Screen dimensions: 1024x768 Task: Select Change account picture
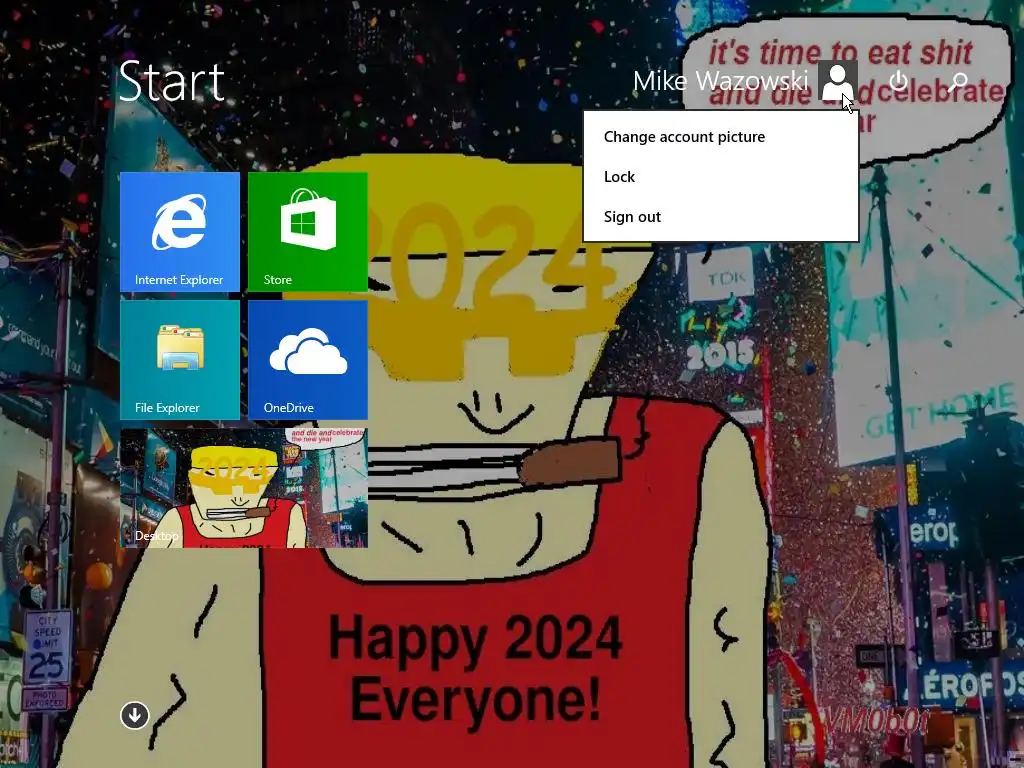[720, 136]
